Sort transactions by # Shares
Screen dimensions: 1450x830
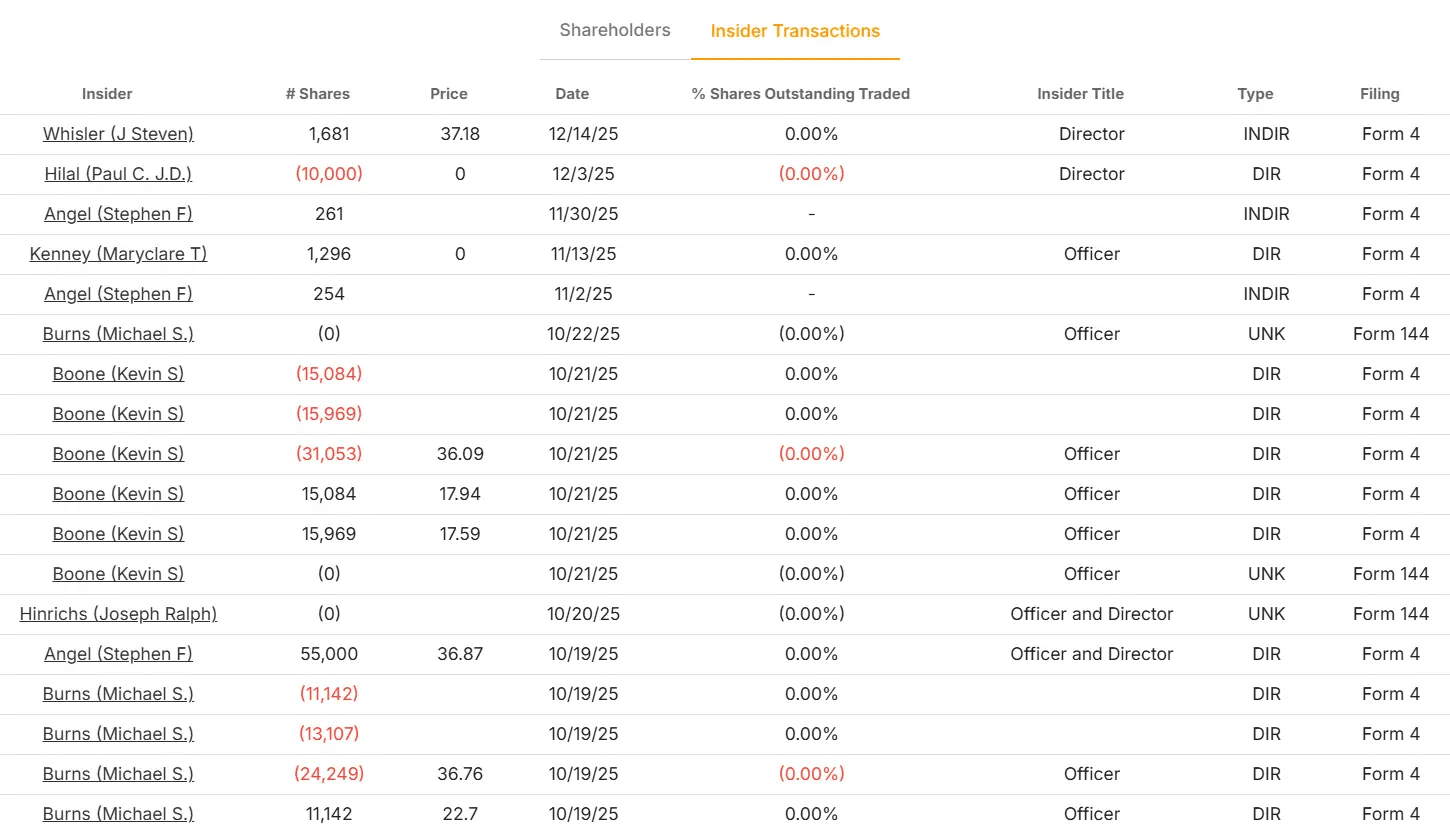(x=318, y=94)
